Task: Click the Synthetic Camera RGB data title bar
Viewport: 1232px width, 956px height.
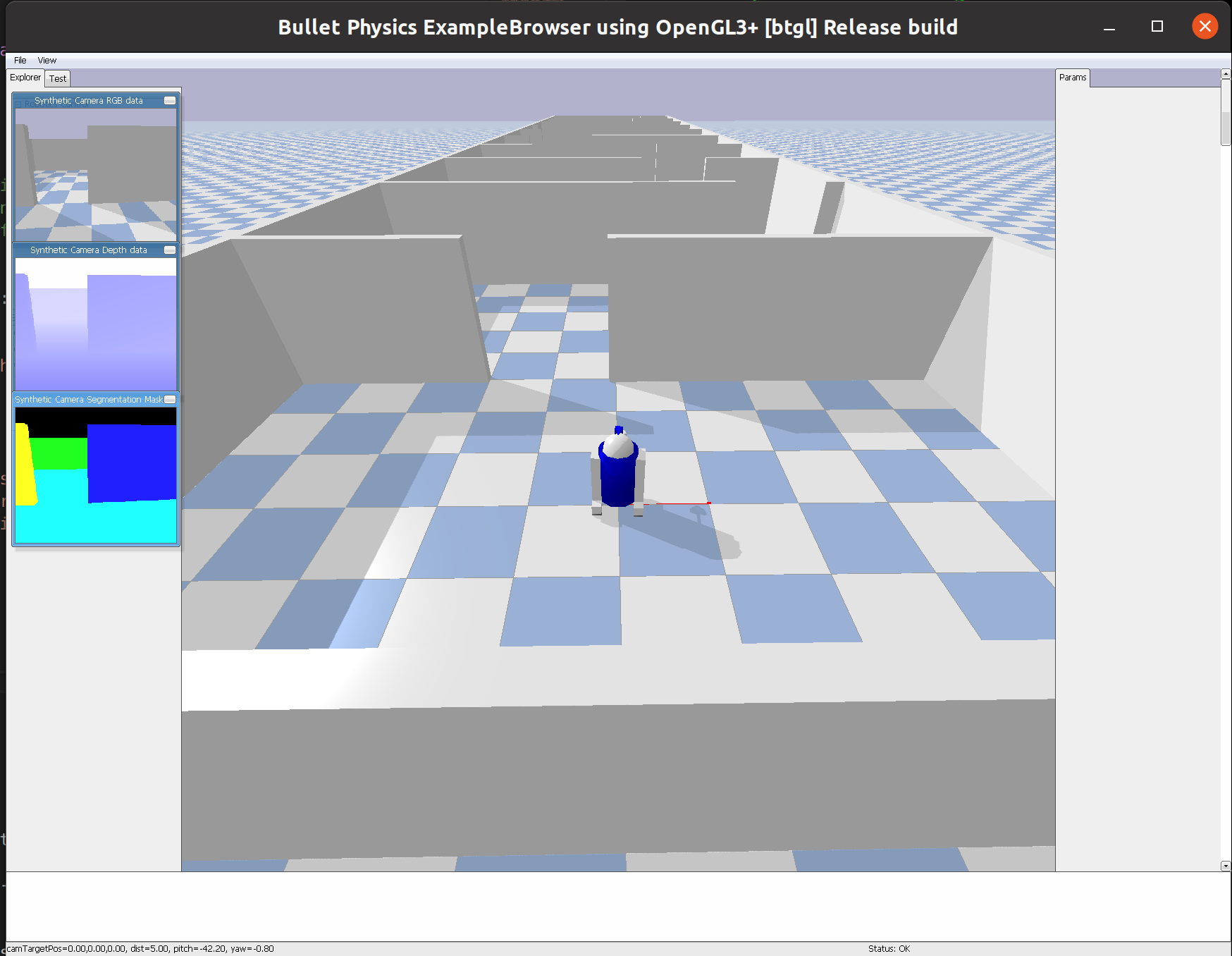Action: [x=89, y=101]
